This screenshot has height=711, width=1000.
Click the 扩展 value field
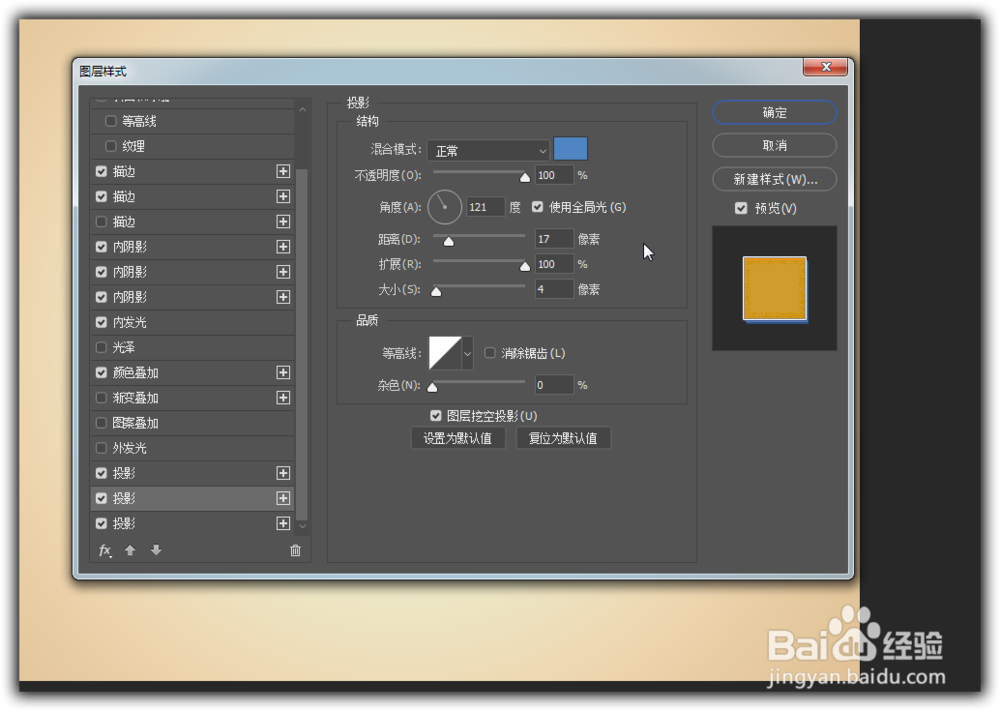[554, 264]
